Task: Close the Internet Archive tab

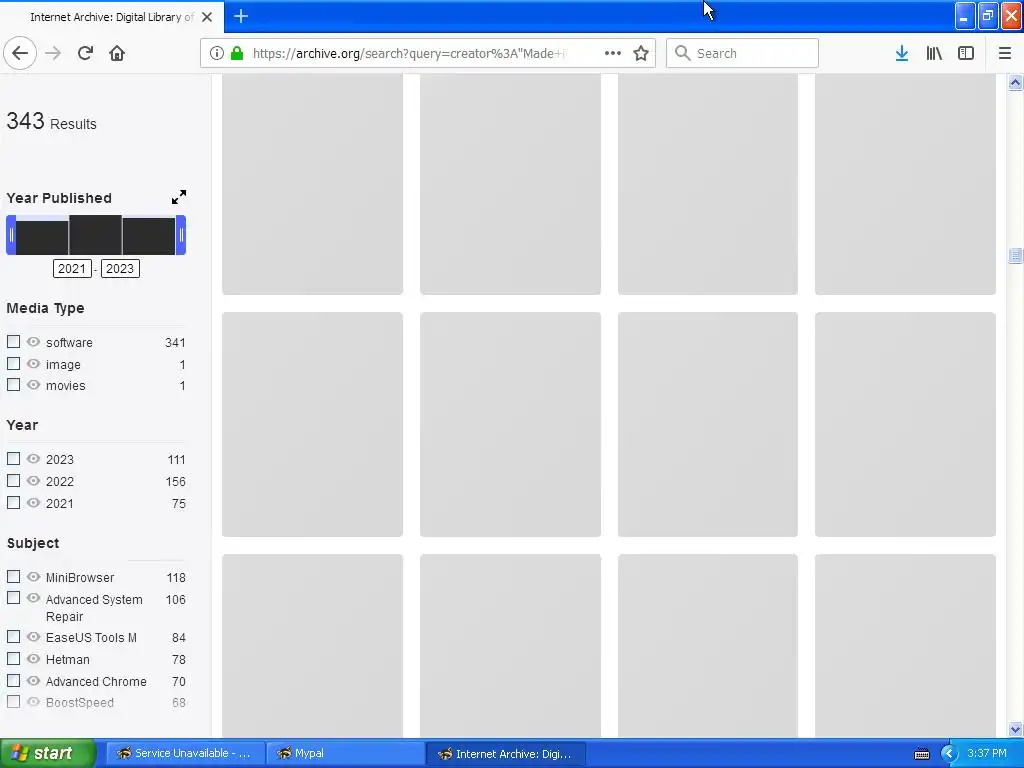Action: [x=207, y=17]
